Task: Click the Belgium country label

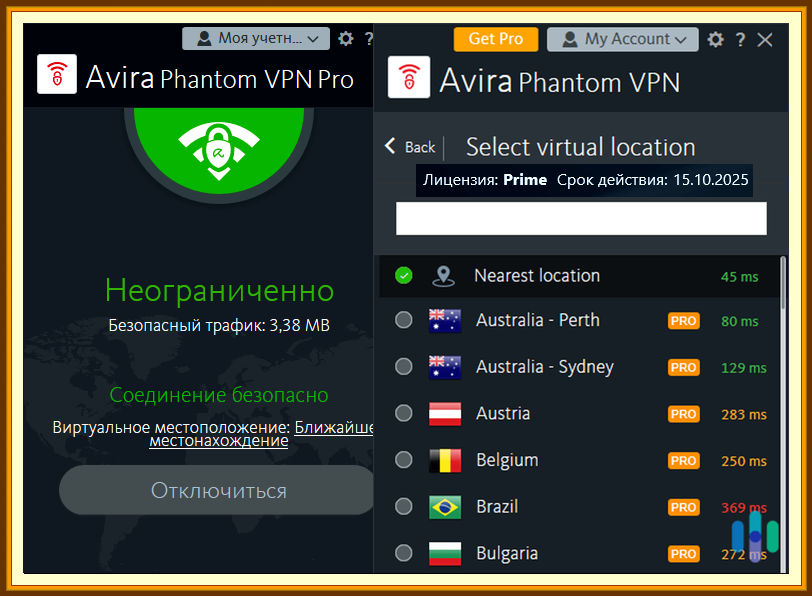Action: 507,460
